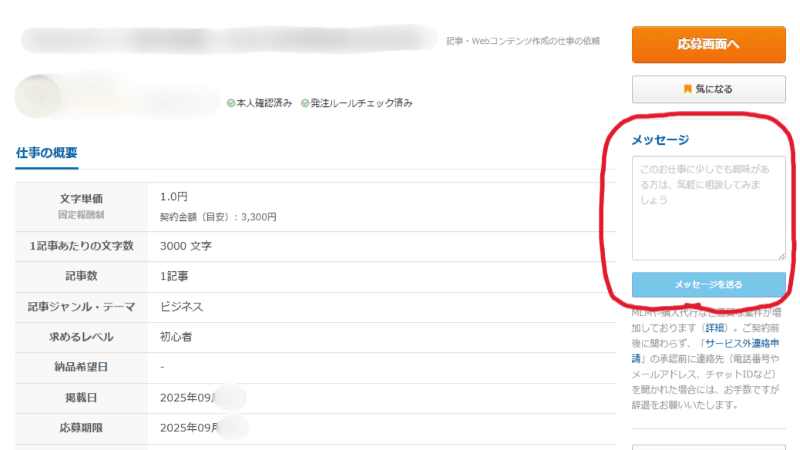Click the 掲載日 label
The image size is (800, 450).
coord(81,397)
